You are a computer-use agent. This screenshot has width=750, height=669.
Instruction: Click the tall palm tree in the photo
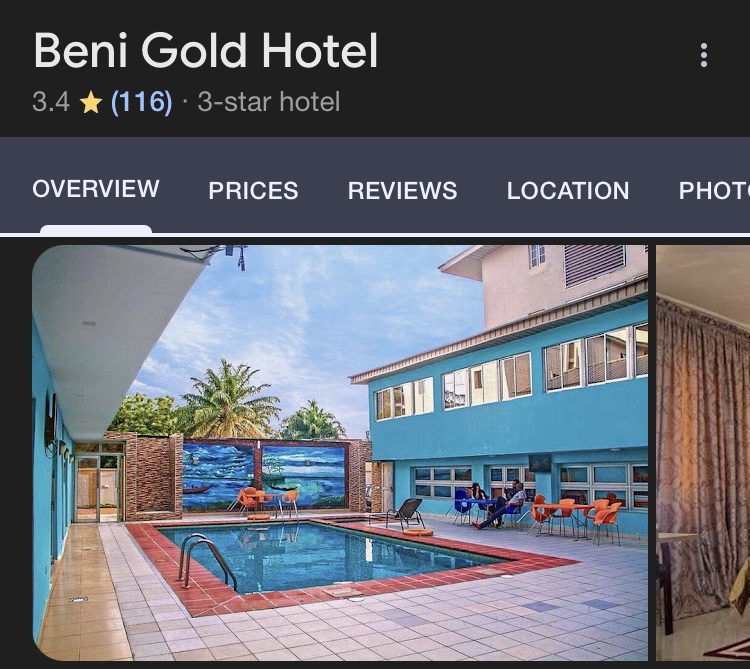(x=229, y=399)
